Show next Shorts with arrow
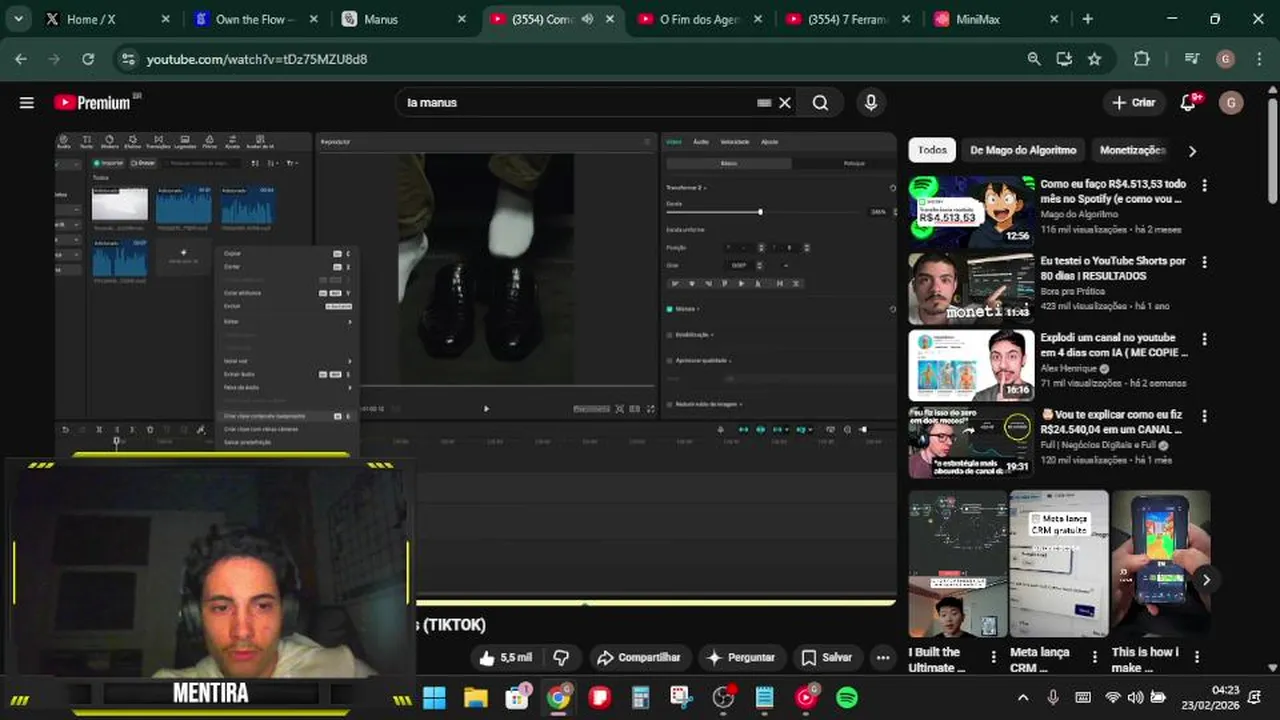Image resolution: width=1280 pixels, height=720 pixels. [1206, 580]
